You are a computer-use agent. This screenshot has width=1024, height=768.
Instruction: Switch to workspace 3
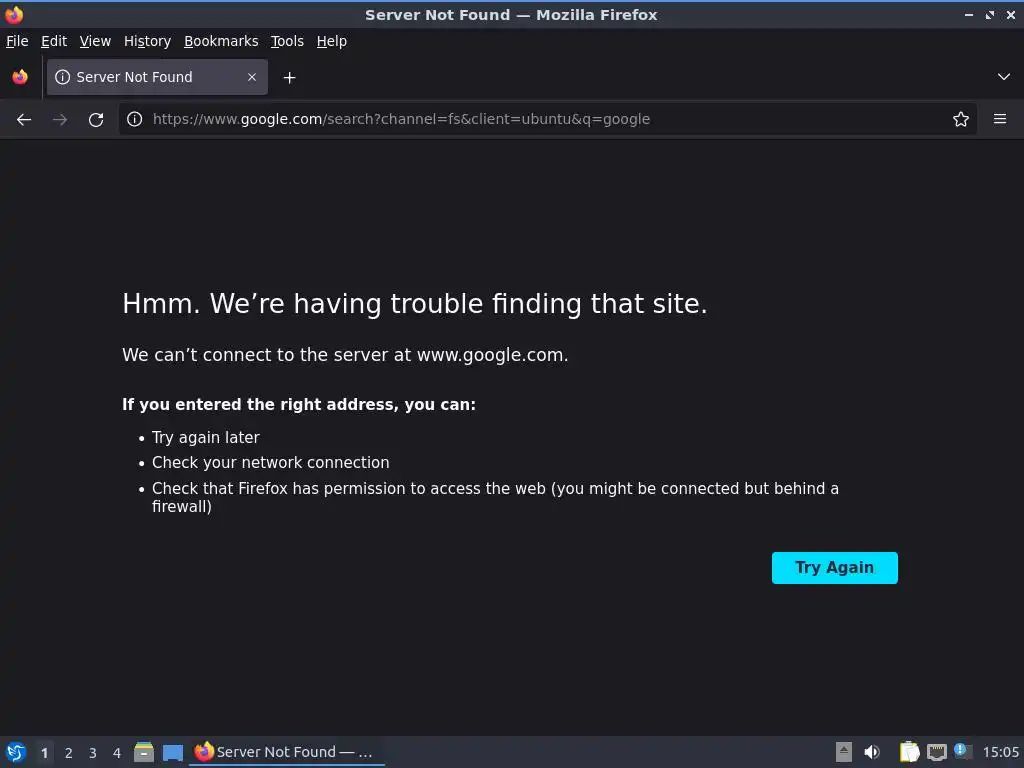[x=93, y=753]
